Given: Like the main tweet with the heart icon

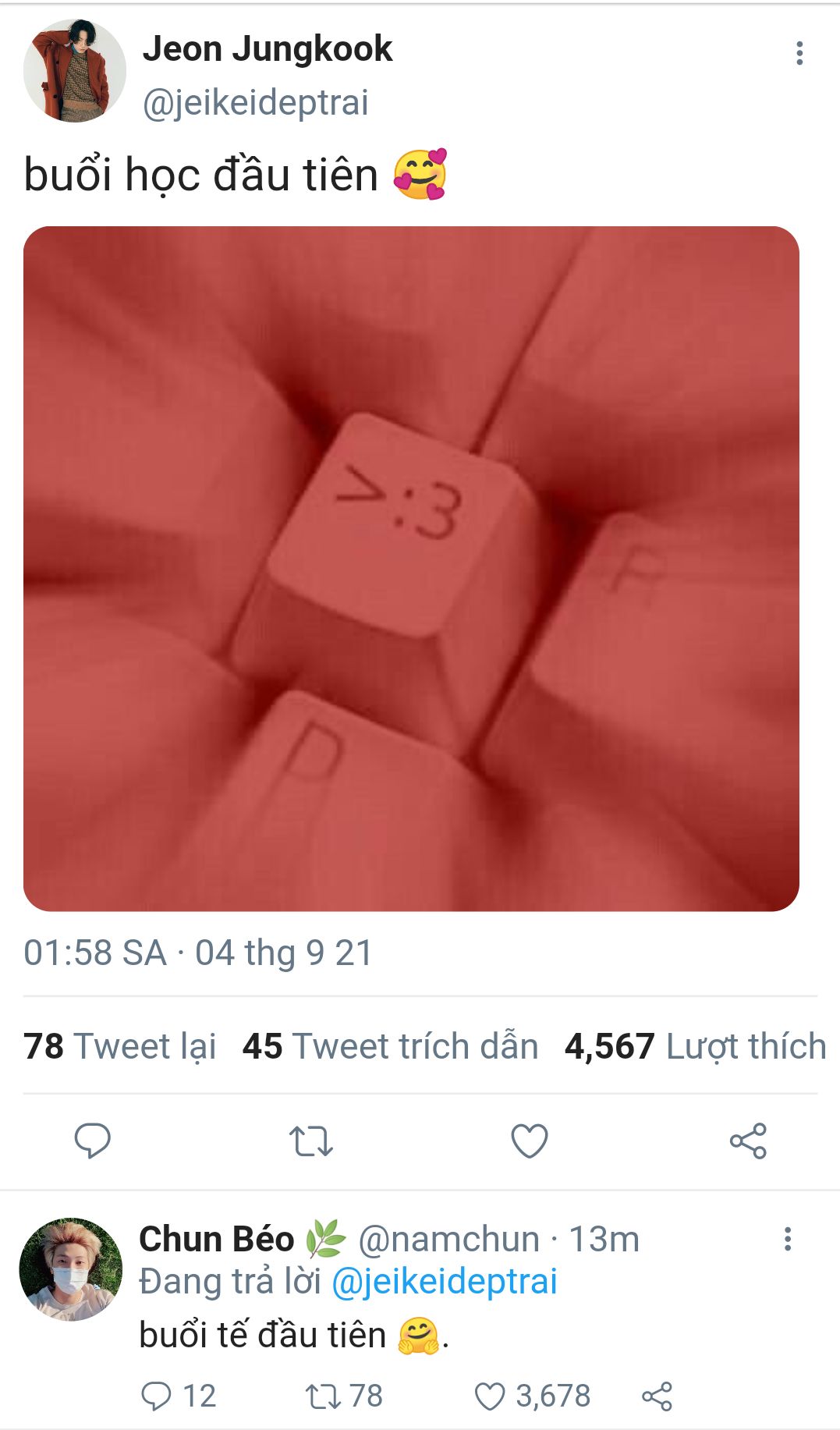Looking at the screenshot, I should coord(530,1141).
